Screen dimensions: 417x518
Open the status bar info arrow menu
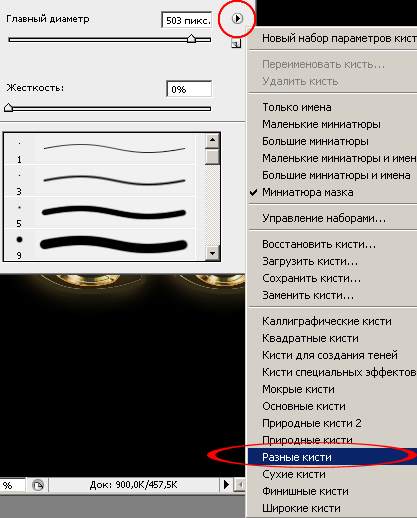coord(226,484)
